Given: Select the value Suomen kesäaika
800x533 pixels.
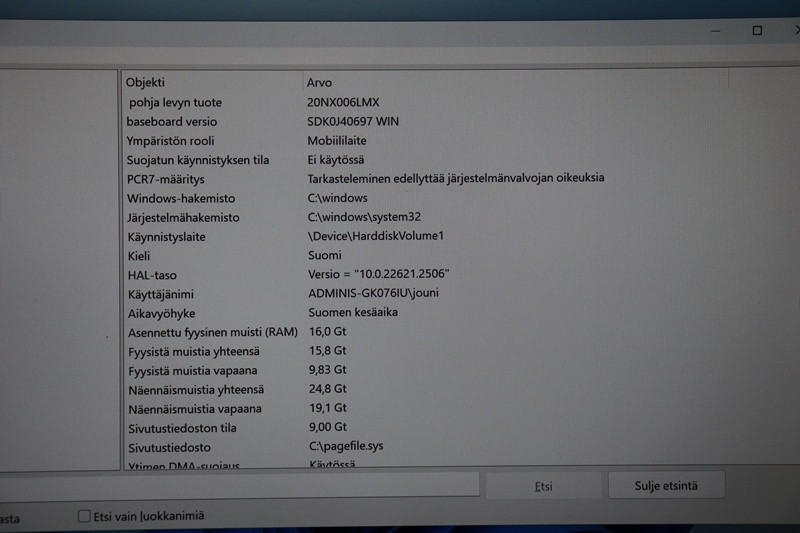Looking at the screenshot, I should pos(353,312).
